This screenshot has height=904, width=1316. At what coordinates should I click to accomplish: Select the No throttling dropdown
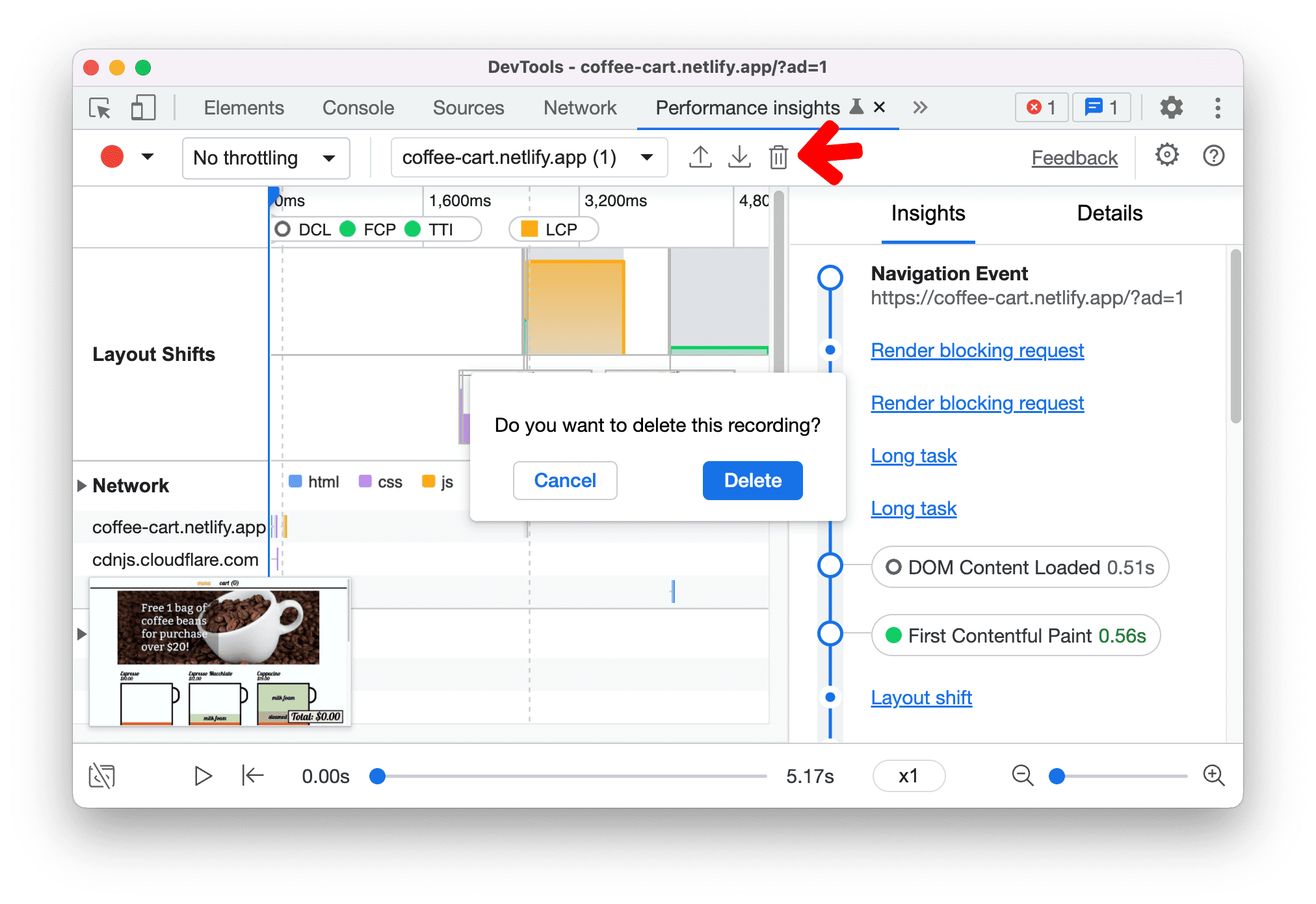262,156
